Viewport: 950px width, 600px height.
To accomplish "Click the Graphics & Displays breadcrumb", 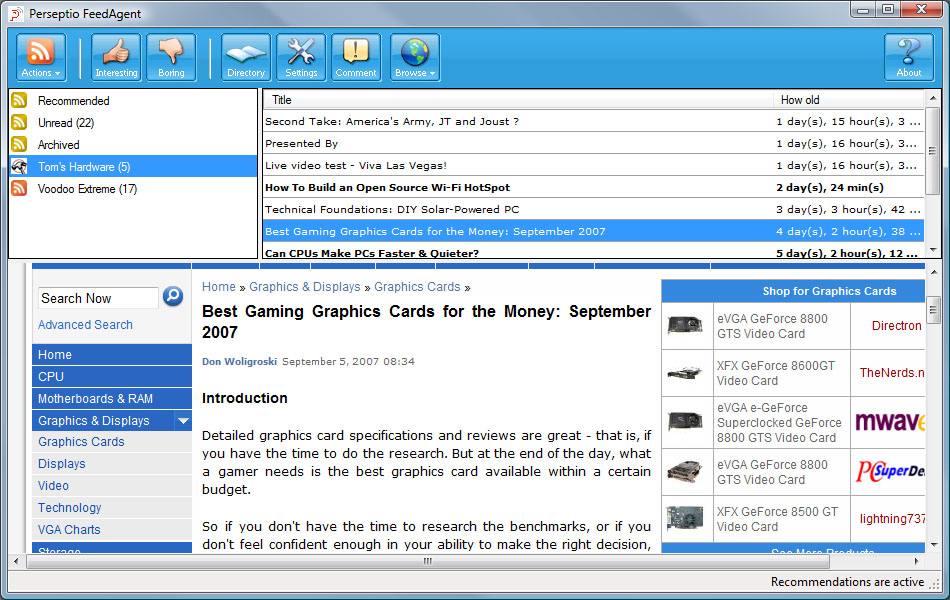I will click(x=305, y=287).
